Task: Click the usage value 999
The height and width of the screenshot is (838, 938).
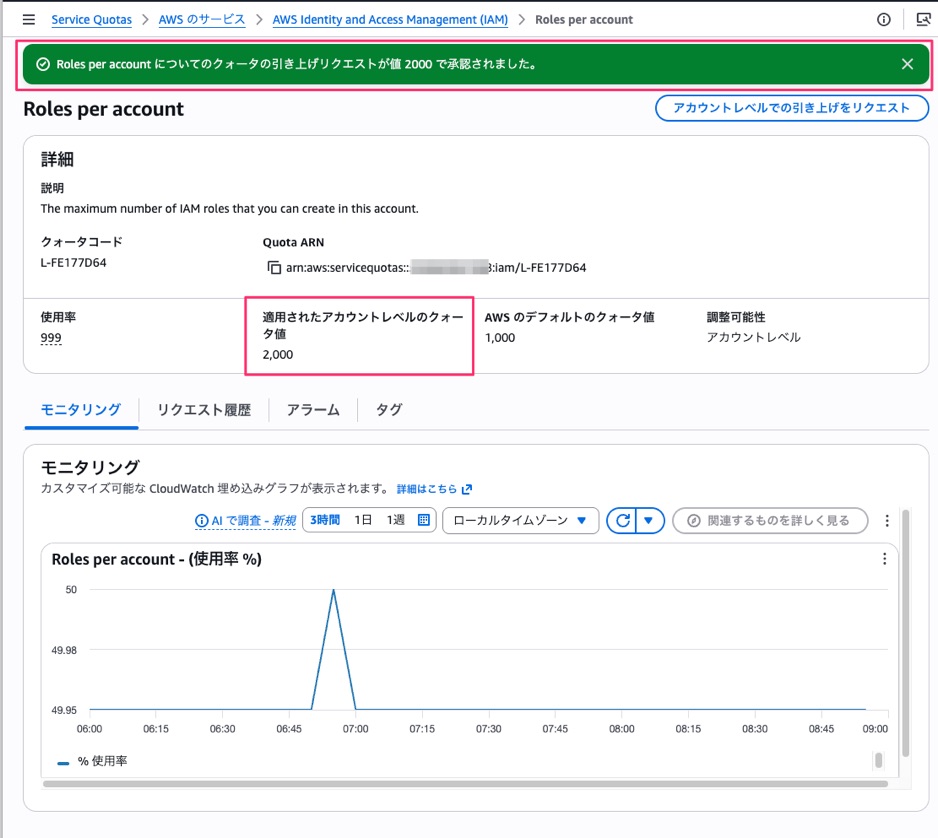Action: tap(51, 338)
